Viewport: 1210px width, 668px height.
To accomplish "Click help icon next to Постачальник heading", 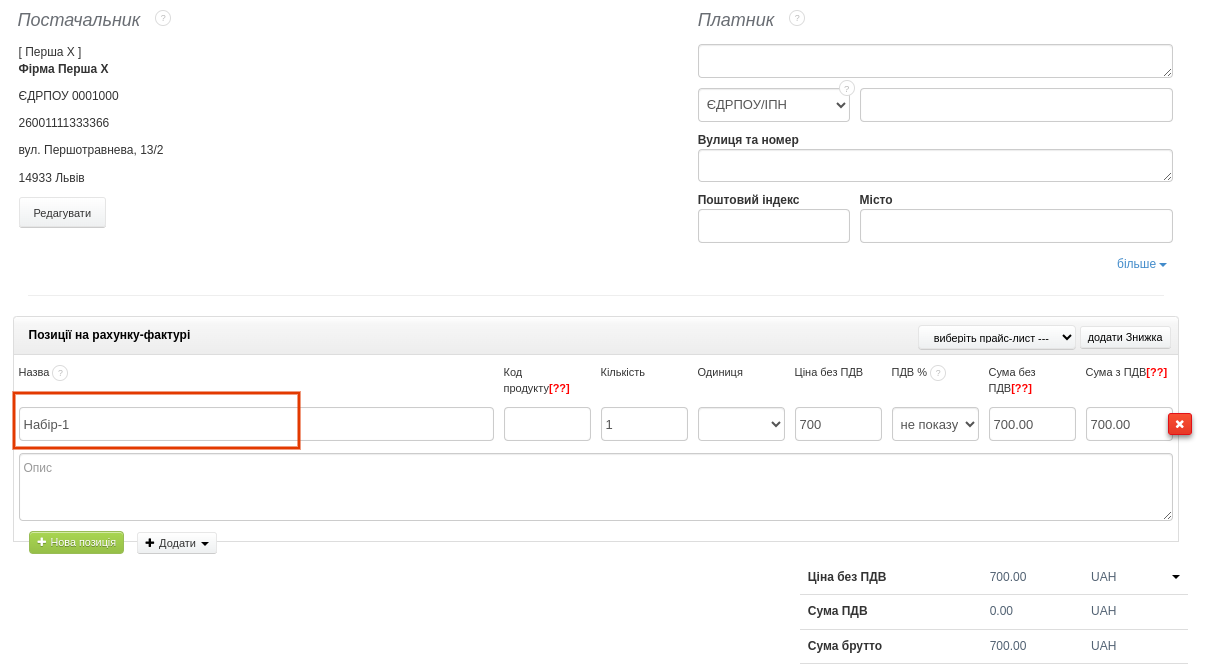I will click(163, 18).
